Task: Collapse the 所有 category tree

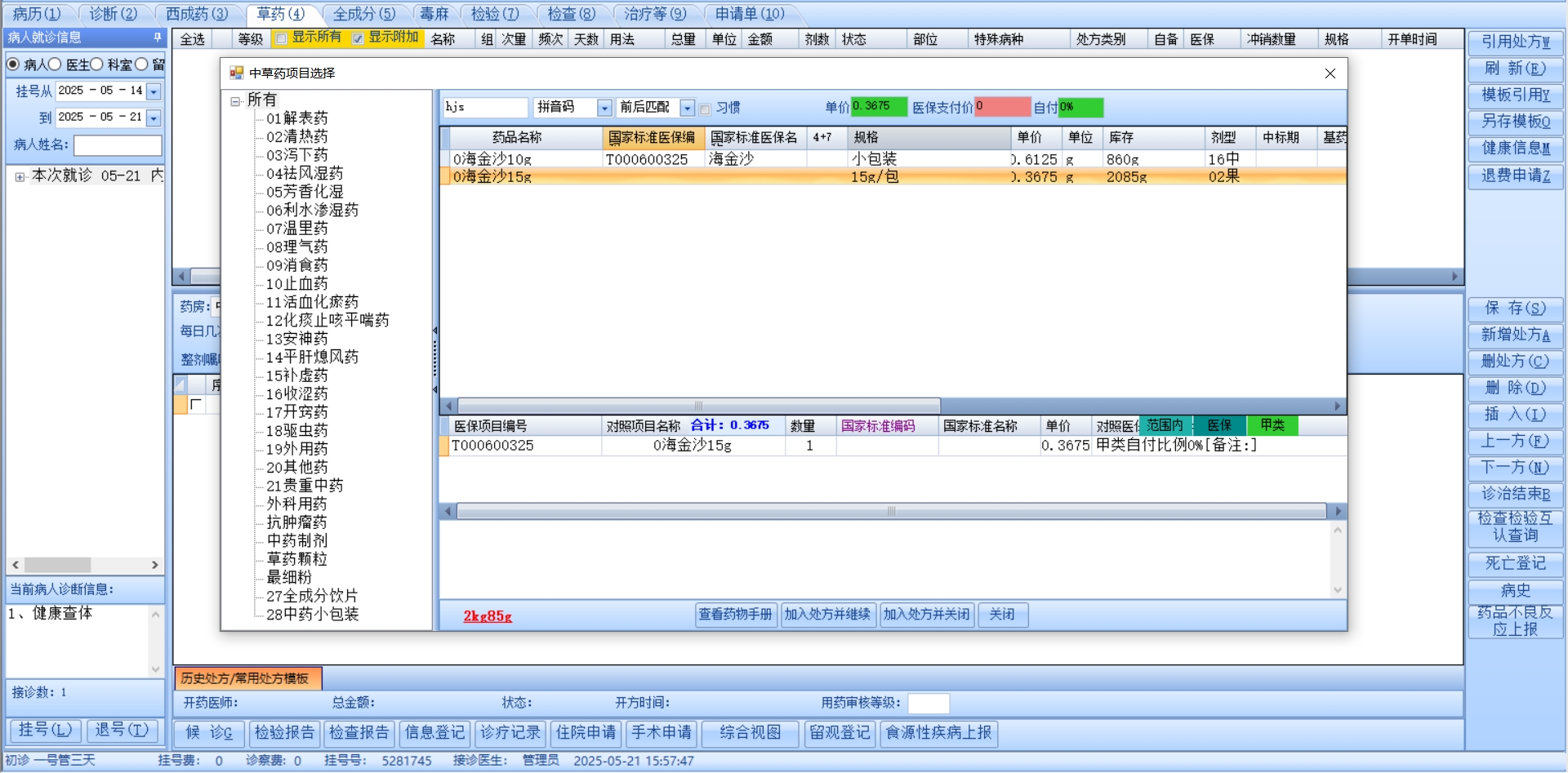Action: click(235, 101)
